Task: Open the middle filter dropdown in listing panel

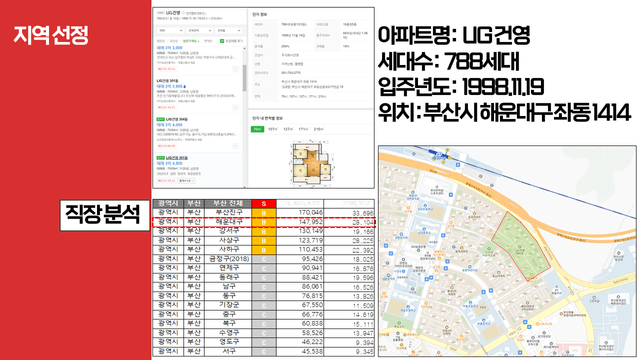Action: 199,31
